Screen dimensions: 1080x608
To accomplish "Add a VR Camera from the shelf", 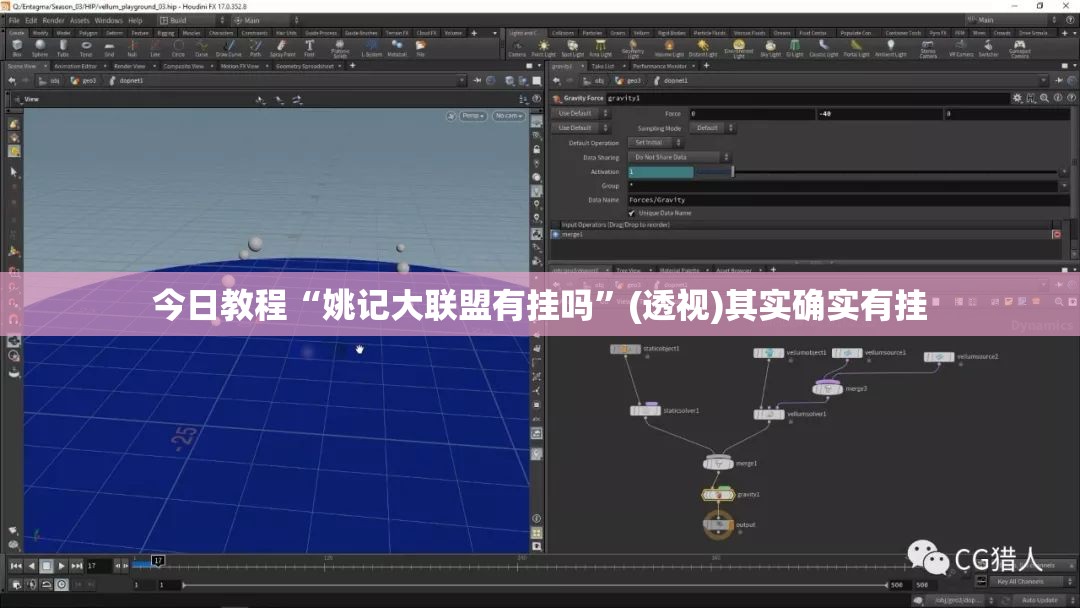I will click(961, 48).
